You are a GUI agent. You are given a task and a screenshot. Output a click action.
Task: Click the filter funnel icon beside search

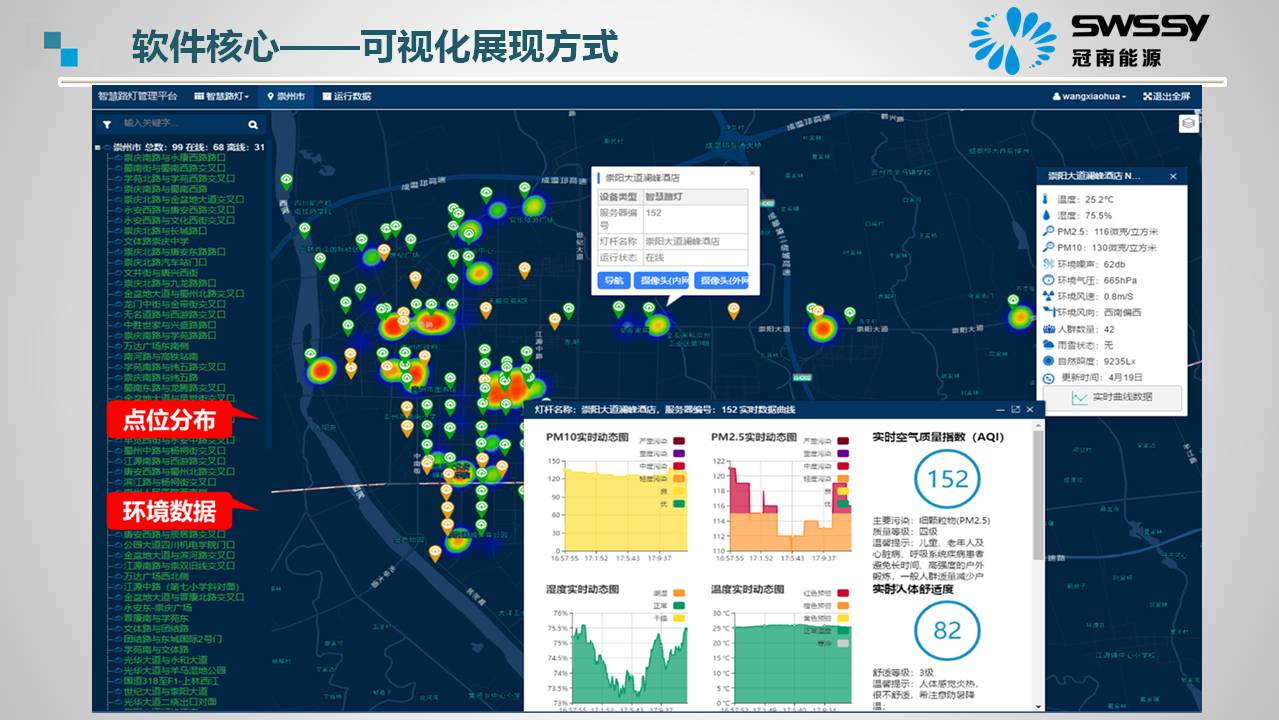click(107, 125)
